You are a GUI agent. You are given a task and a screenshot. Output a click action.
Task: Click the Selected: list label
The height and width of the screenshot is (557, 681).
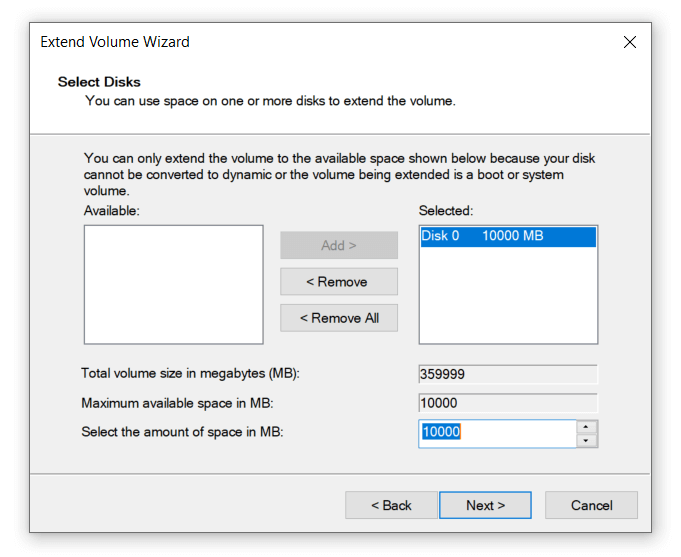point(446,211)
